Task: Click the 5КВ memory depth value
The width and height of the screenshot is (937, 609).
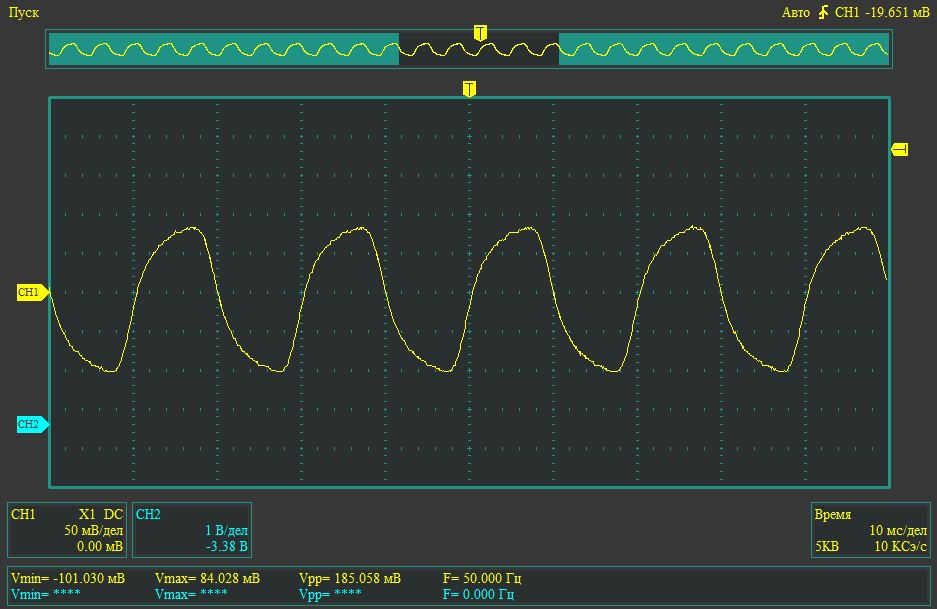Action: (827, 546)
